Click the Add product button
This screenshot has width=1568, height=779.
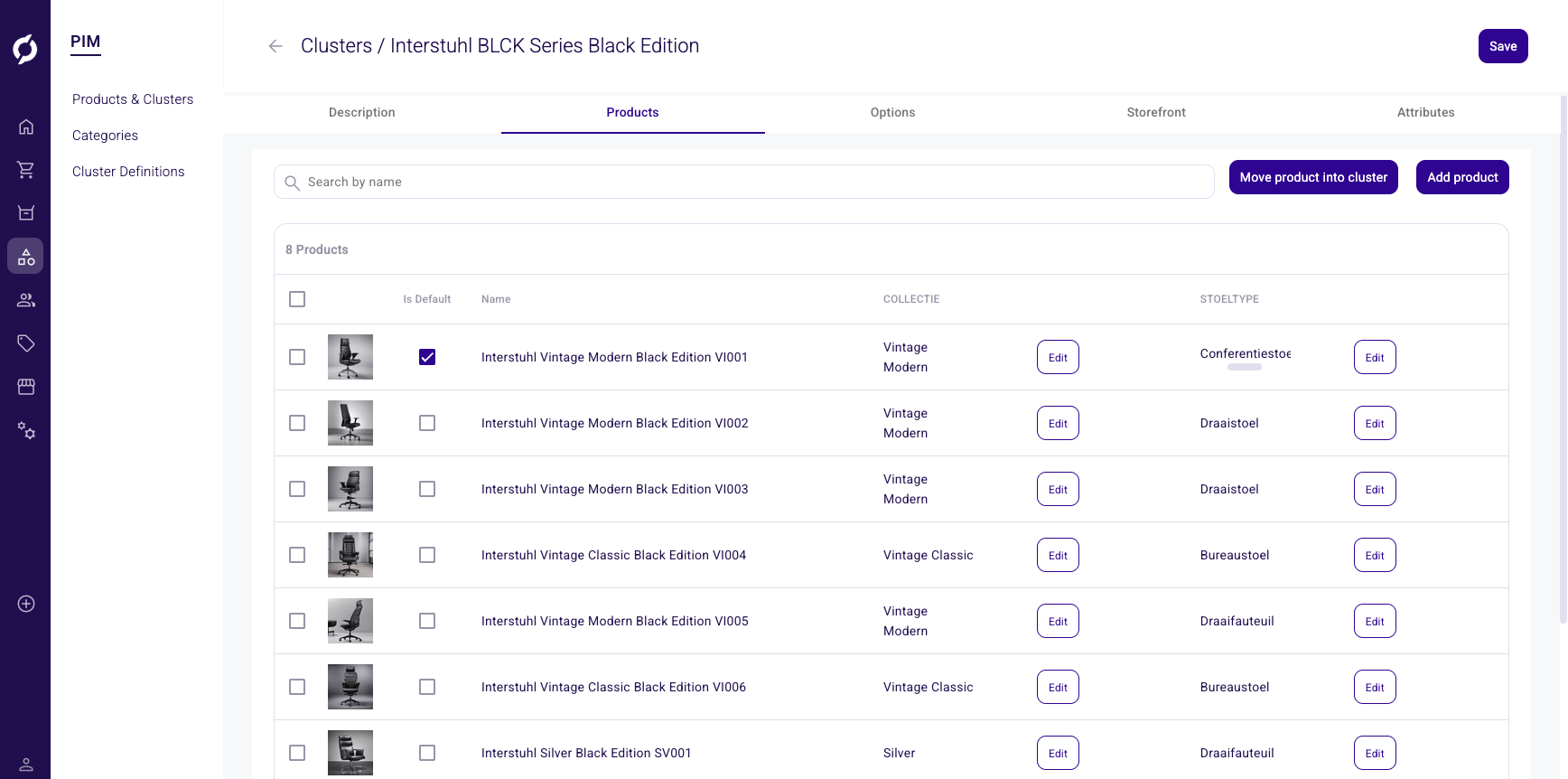coord(1462,177)
